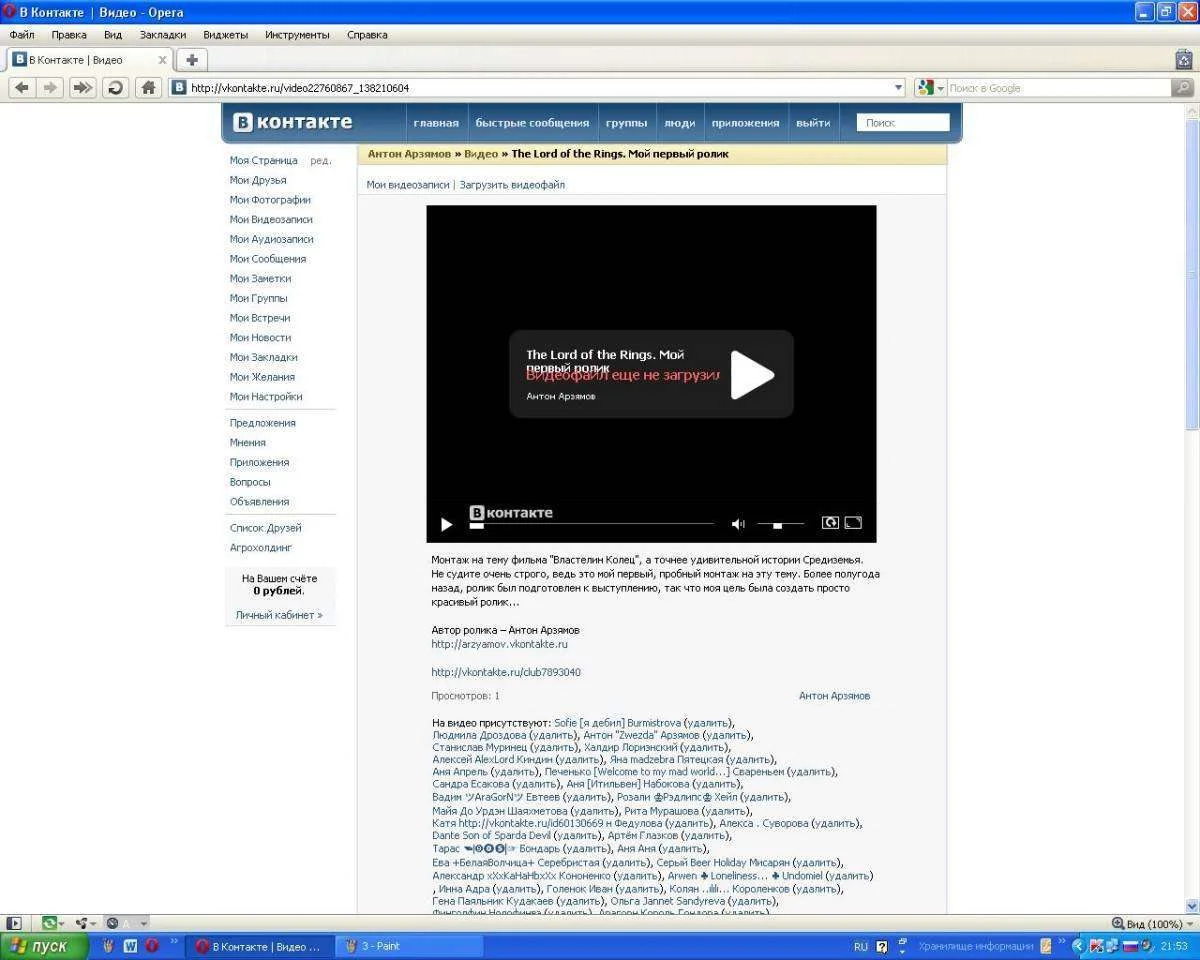Mute the video with the speaker icon

738,523
